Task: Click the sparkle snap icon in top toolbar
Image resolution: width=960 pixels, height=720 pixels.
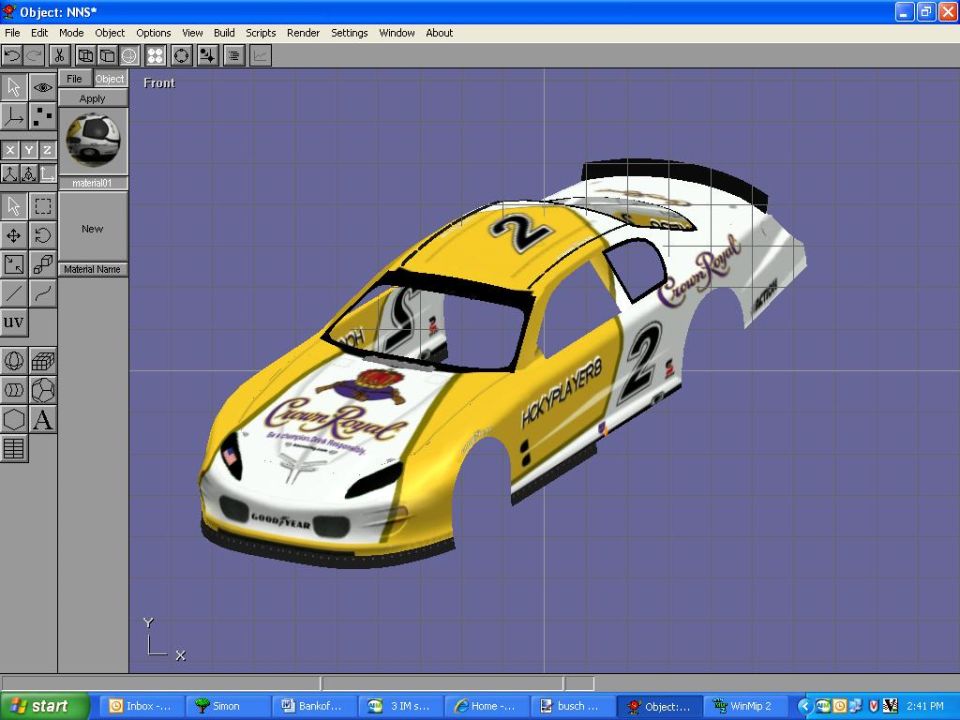Action: pyautogui.click(x=208, y=56)
